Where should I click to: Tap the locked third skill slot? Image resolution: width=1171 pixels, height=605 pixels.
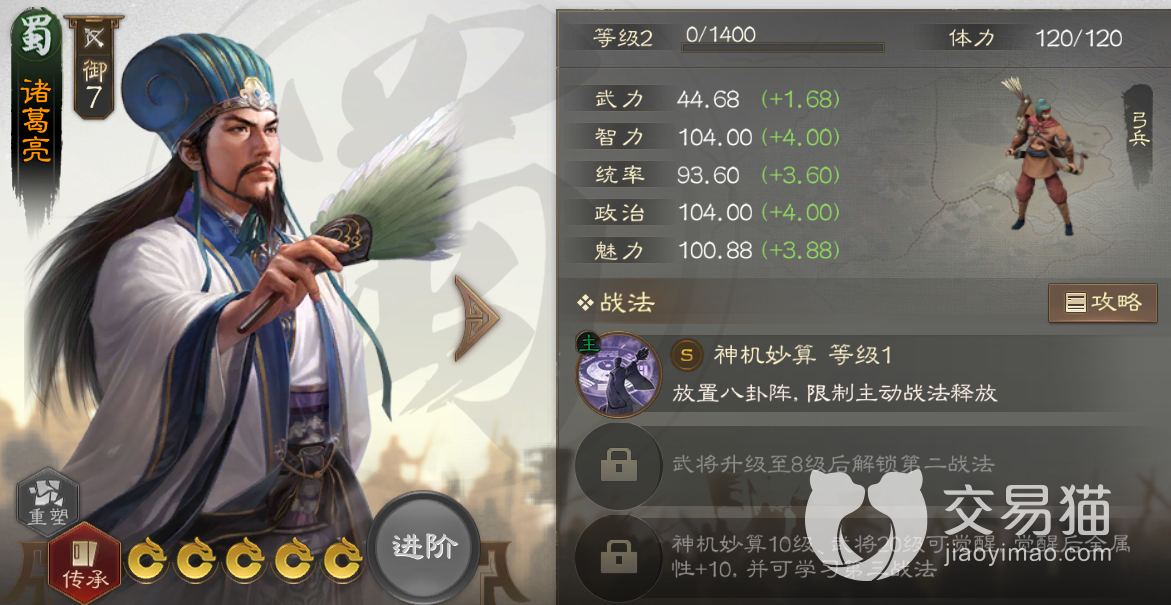[x=619, y=556]
